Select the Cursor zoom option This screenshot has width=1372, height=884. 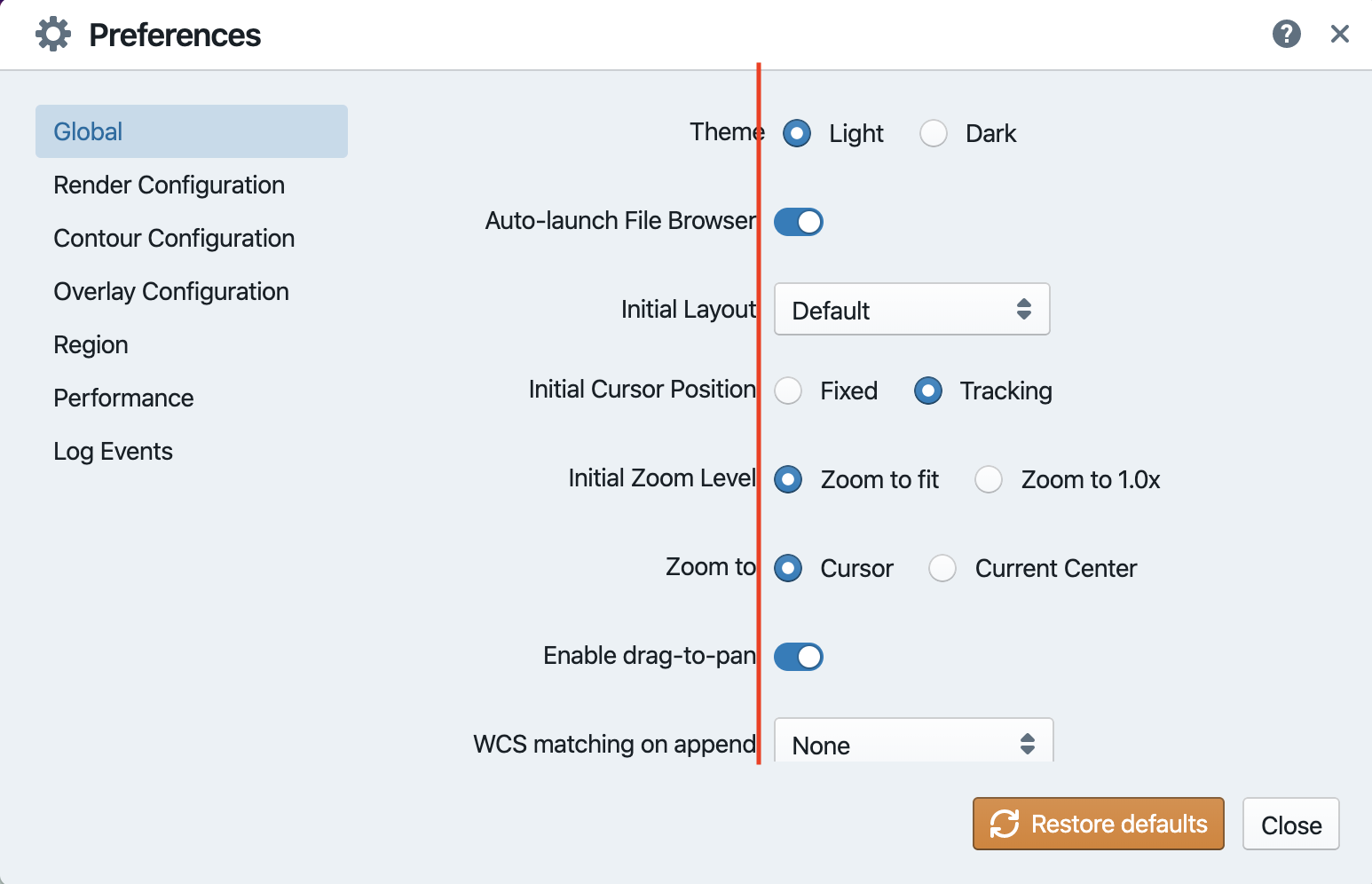pos(788,568)
